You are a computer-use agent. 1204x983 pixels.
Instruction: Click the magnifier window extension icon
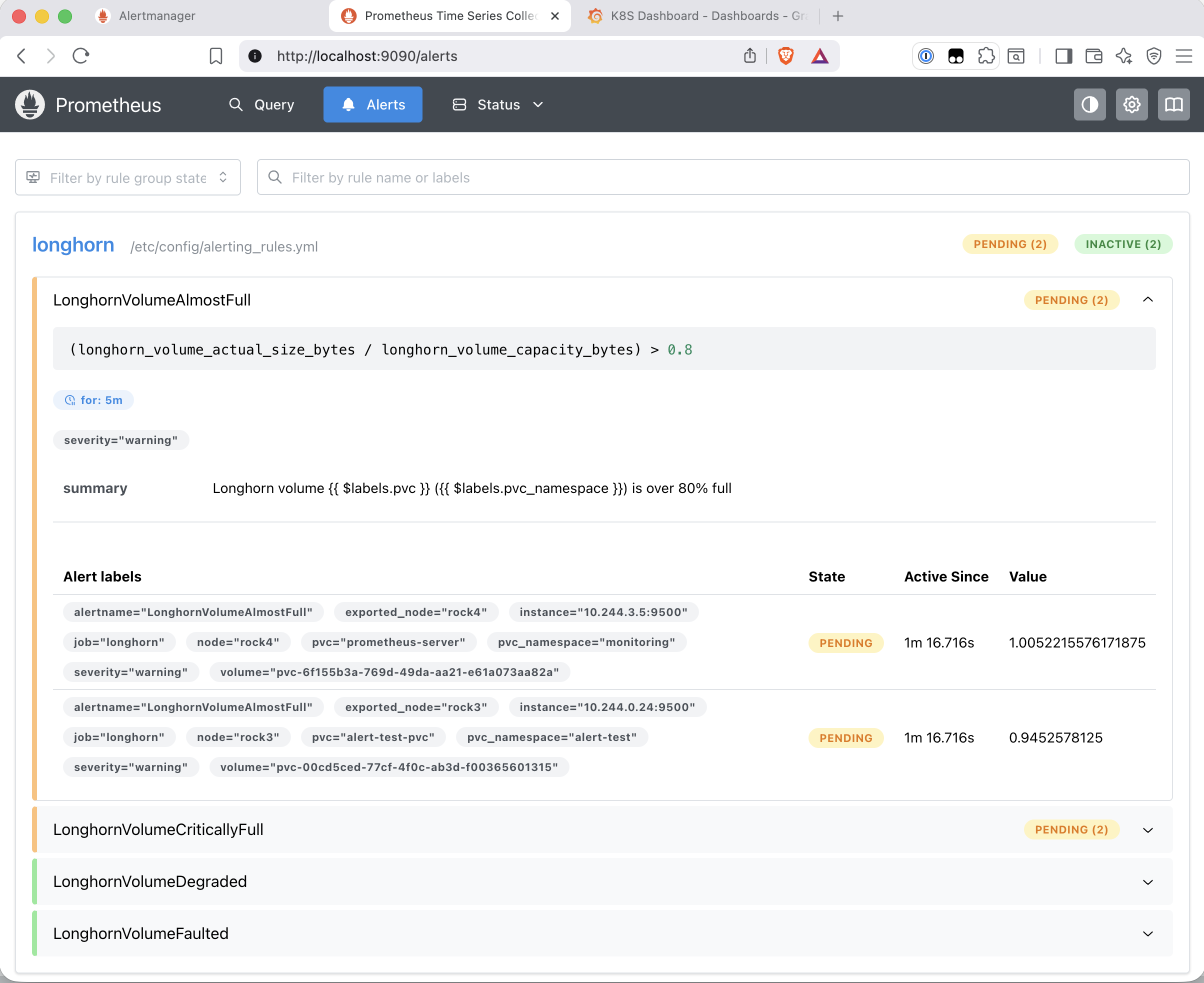click(1016, 56)
